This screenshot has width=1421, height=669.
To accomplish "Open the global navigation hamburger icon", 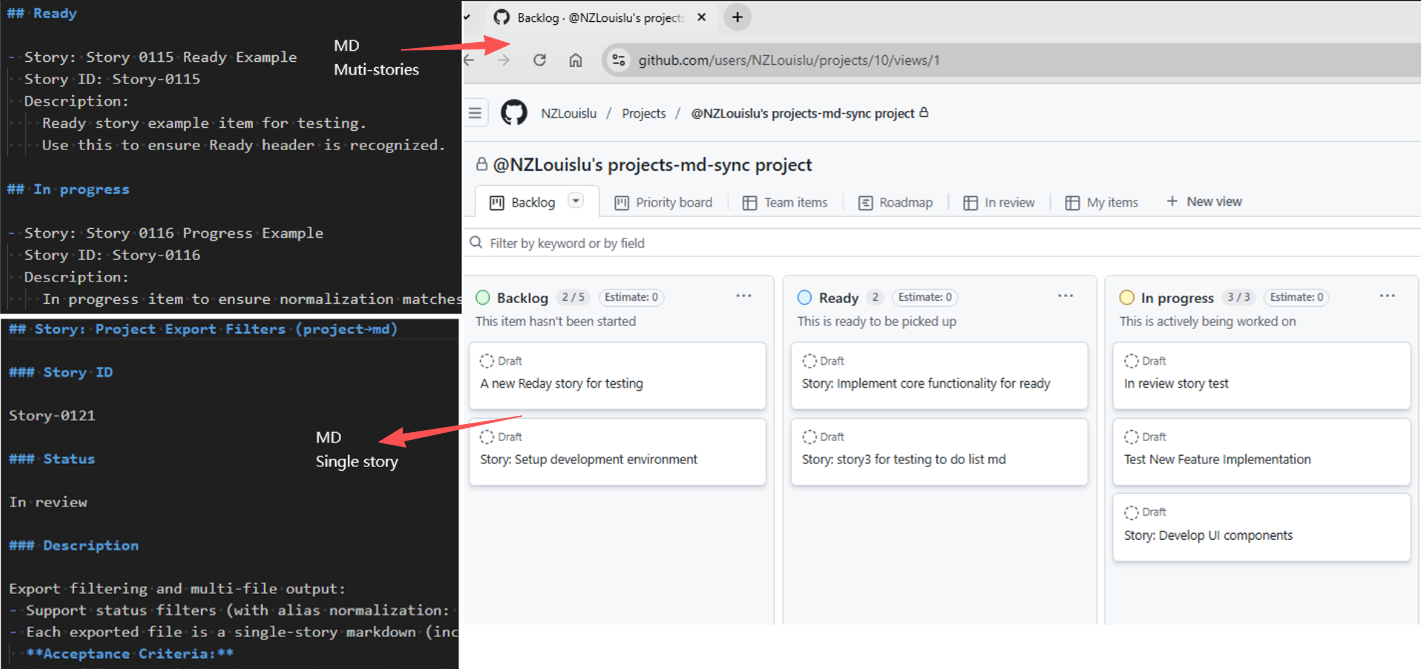I will tap(476, 111).
